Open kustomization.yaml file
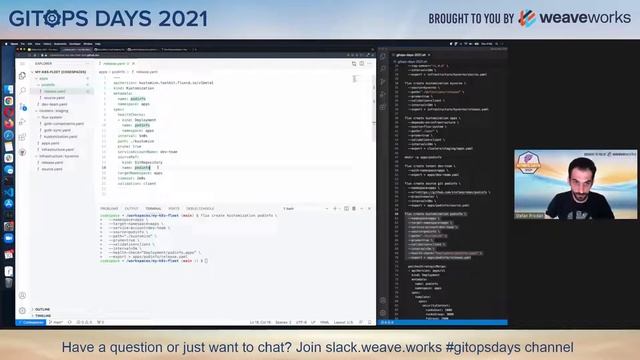The image size is (640, 360). click(60, 137)
